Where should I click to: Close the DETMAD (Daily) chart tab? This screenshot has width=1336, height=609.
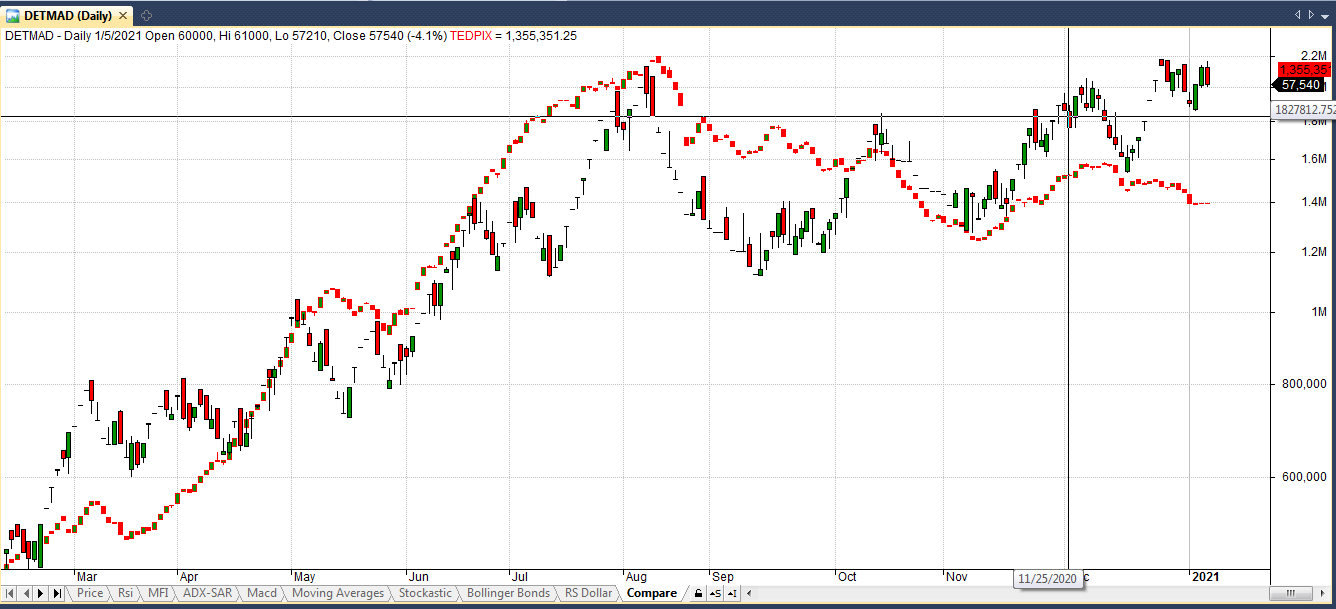[x=125, y=14]
